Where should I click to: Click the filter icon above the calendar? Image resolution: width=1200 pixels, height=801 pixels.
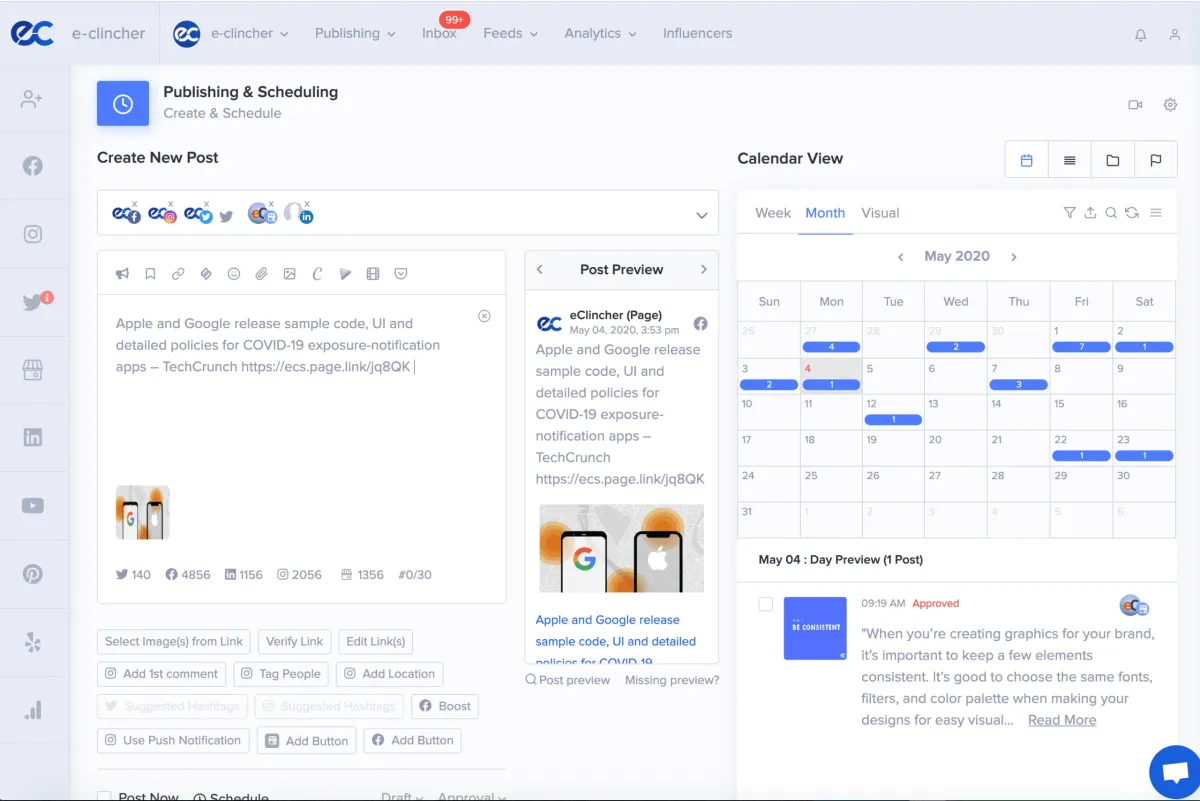tap(1070, 212)
